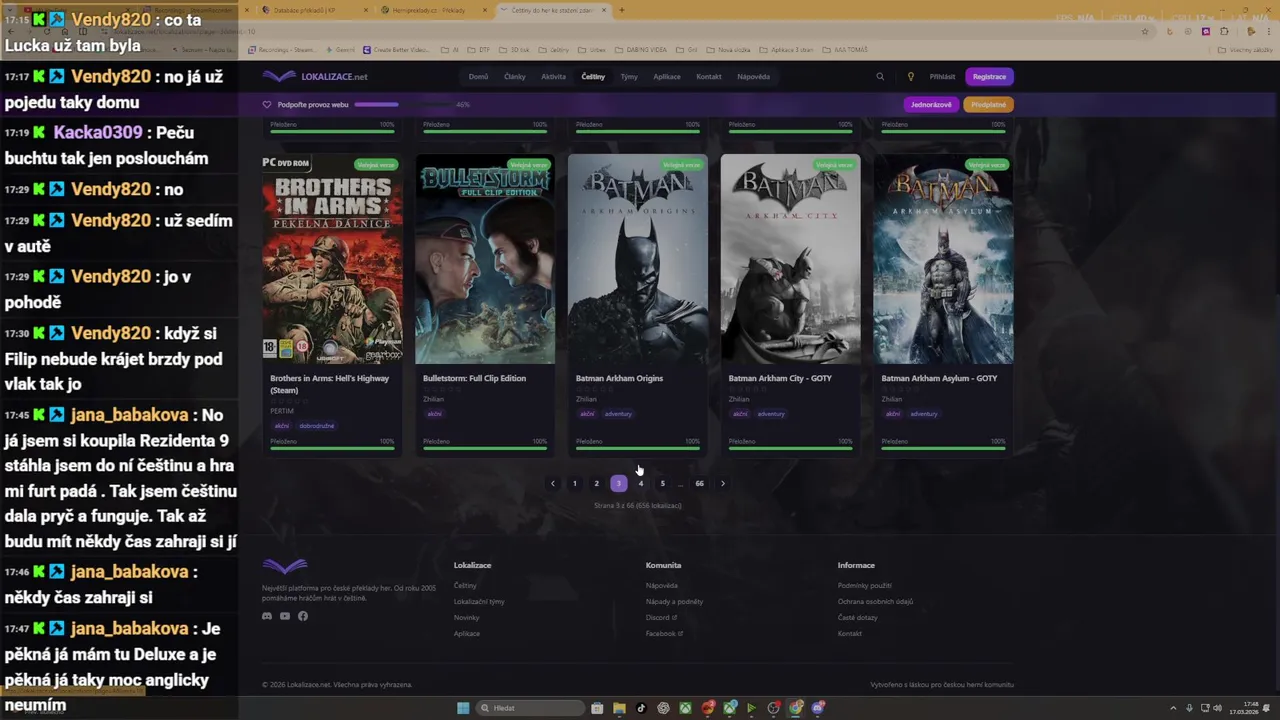This screenshot has height=720, width=1280.
Task: Click the Bulletstorm: Full Clip Edition title
Action: coord(474,378)
